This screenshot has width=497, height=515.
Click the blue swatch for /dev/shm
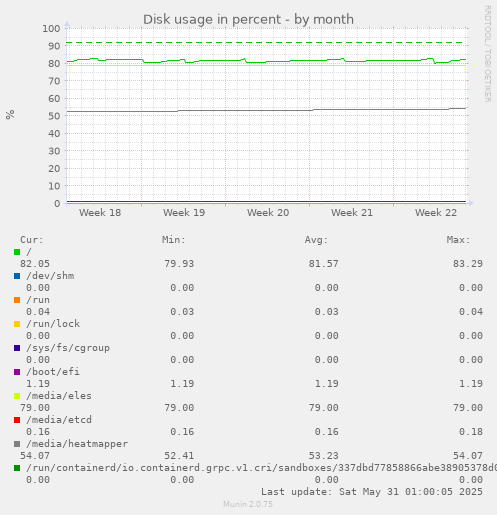tap(17, 276)
